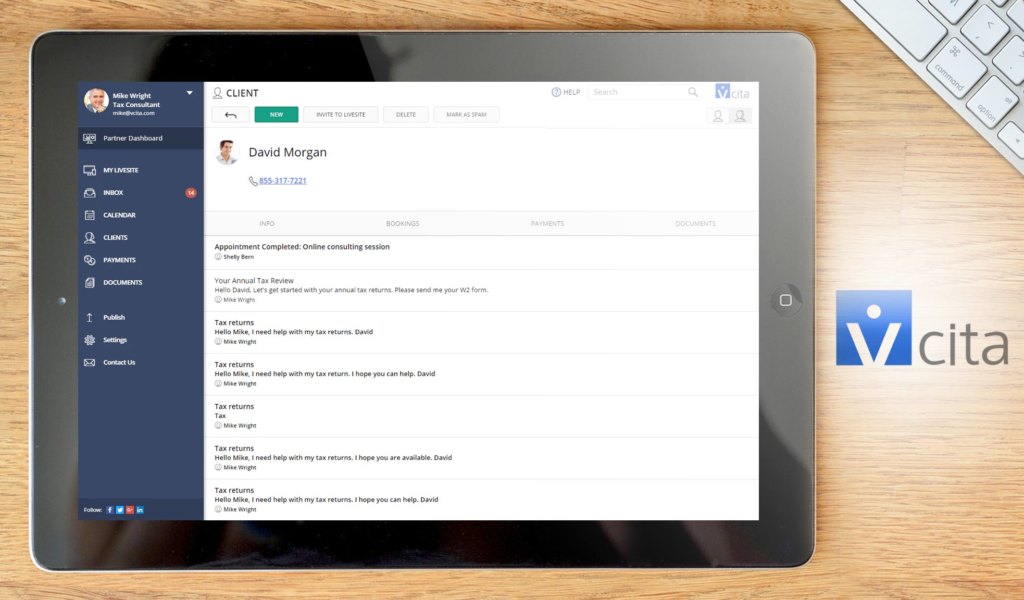Expand the Mike Wright account dropdown

click(x=190, y=93)
